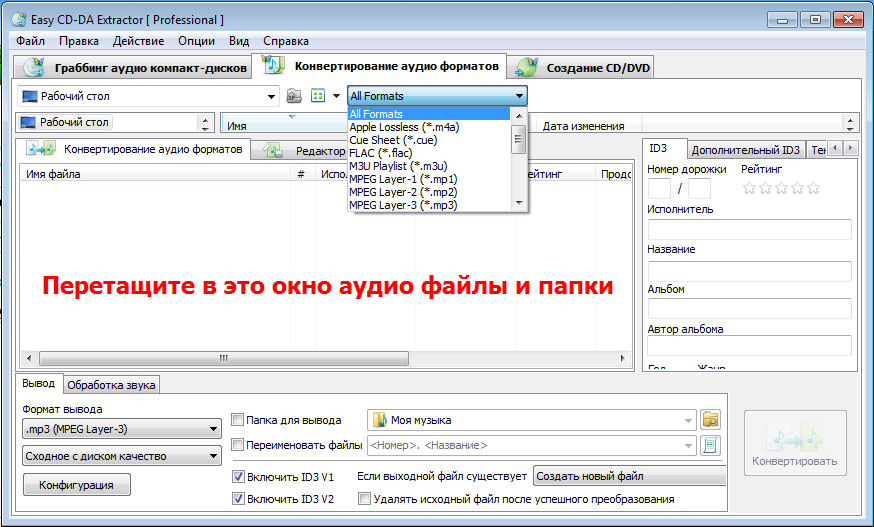Open the Вид menu
The width and height of the screenshot is (874, 527).
click(x=239, y=41)
